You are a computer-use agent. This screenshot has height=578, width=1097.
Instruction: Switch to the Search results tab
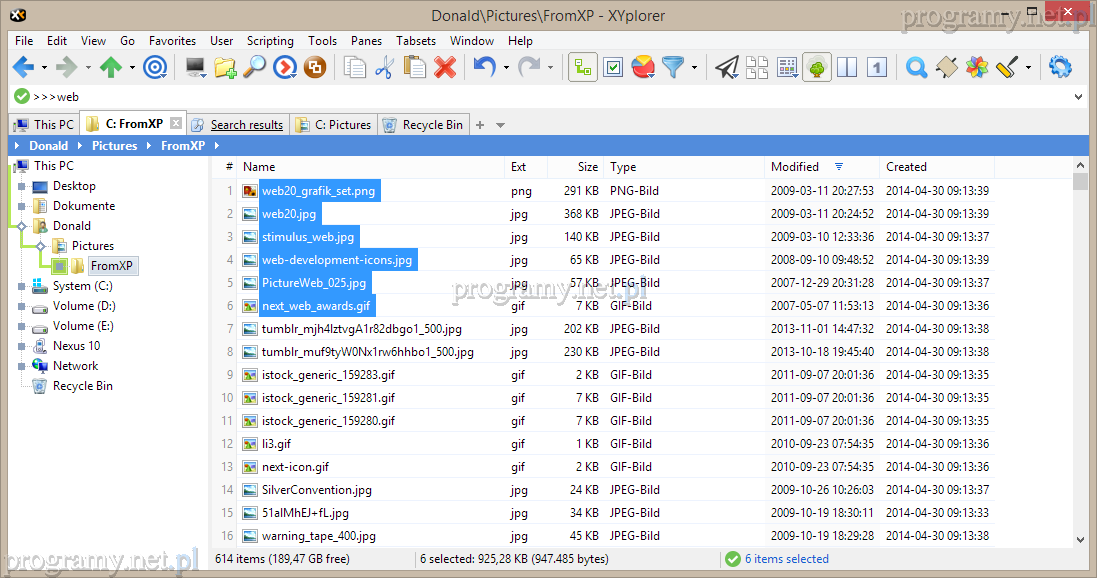tap(246, 125)
